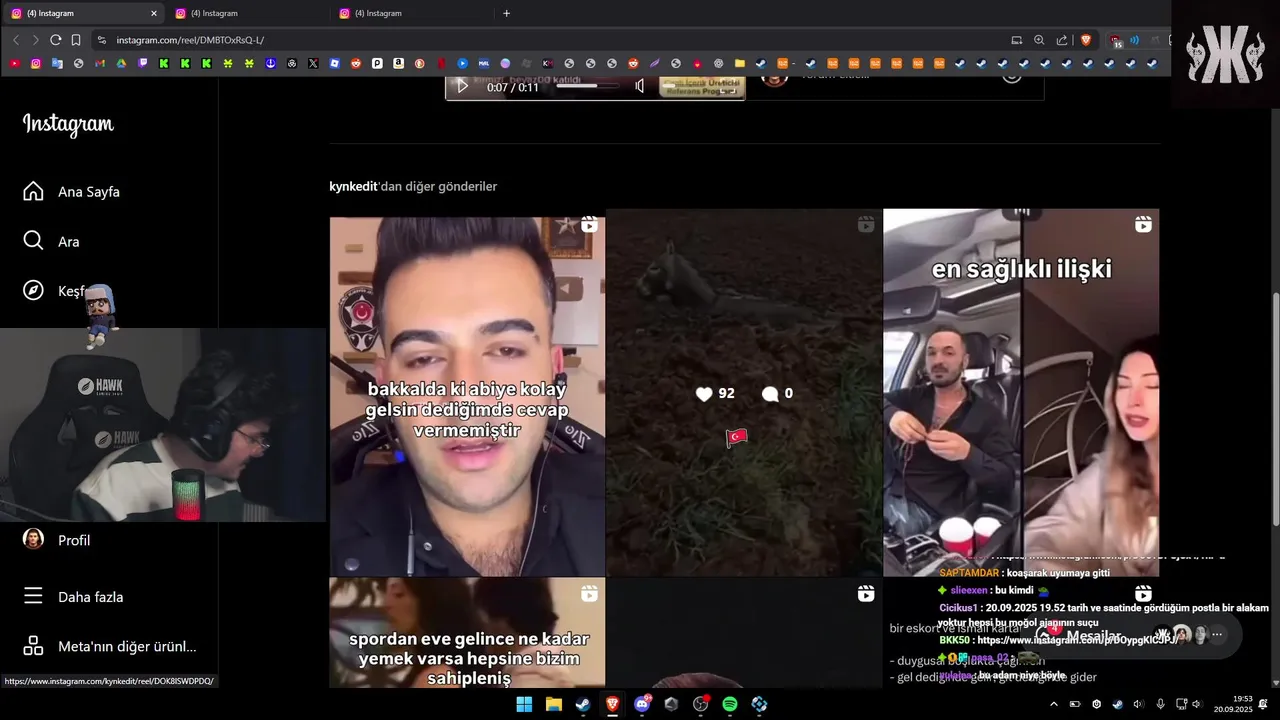Open Ana Sayfa in Instagram sidebar
The height and width of the screenshot is (720, 1280).
click(x=71, y=191)
